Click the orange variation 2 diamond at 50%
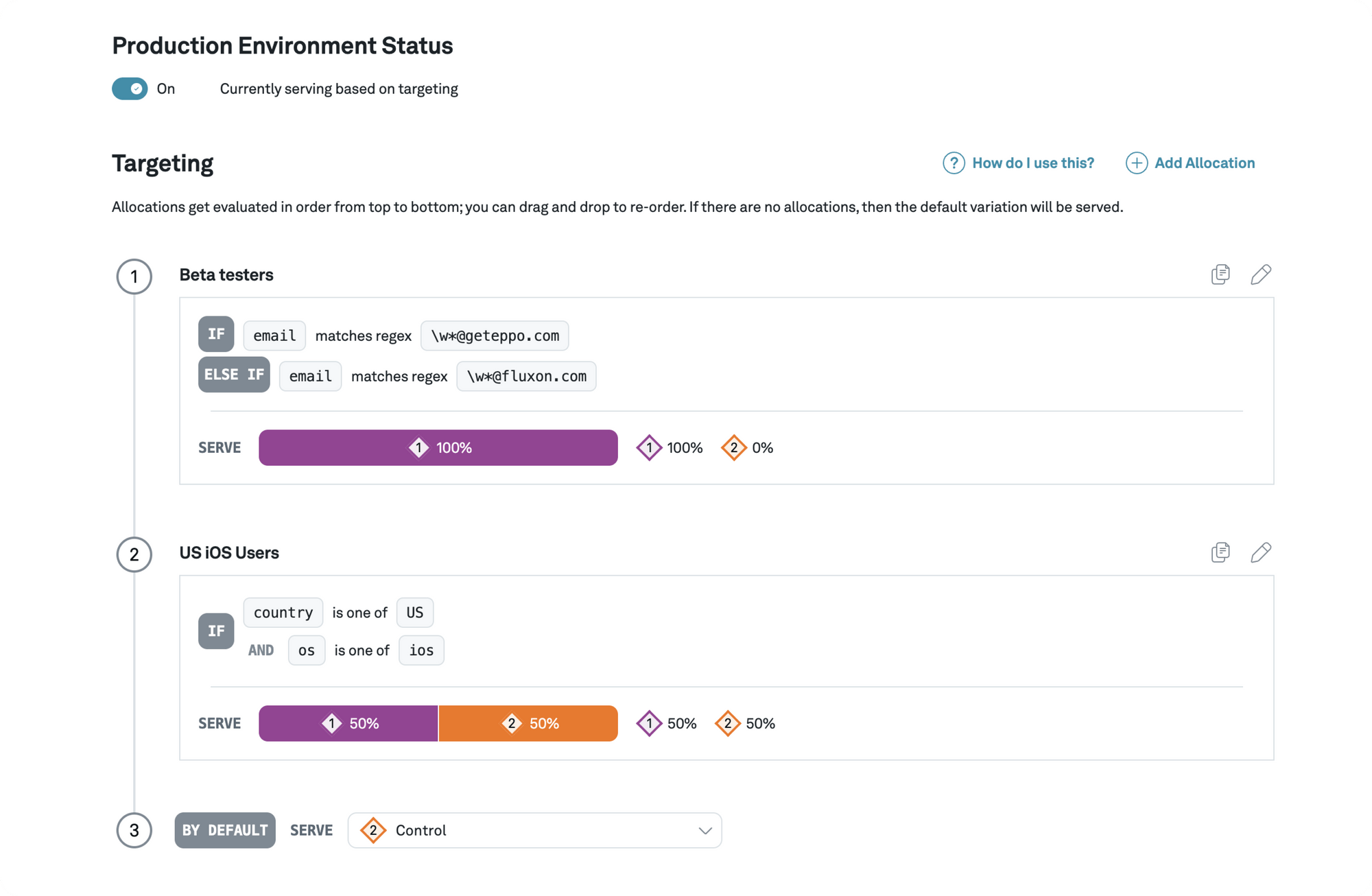The width and height of the screenshot is (1372, 896). click(728, 723)
